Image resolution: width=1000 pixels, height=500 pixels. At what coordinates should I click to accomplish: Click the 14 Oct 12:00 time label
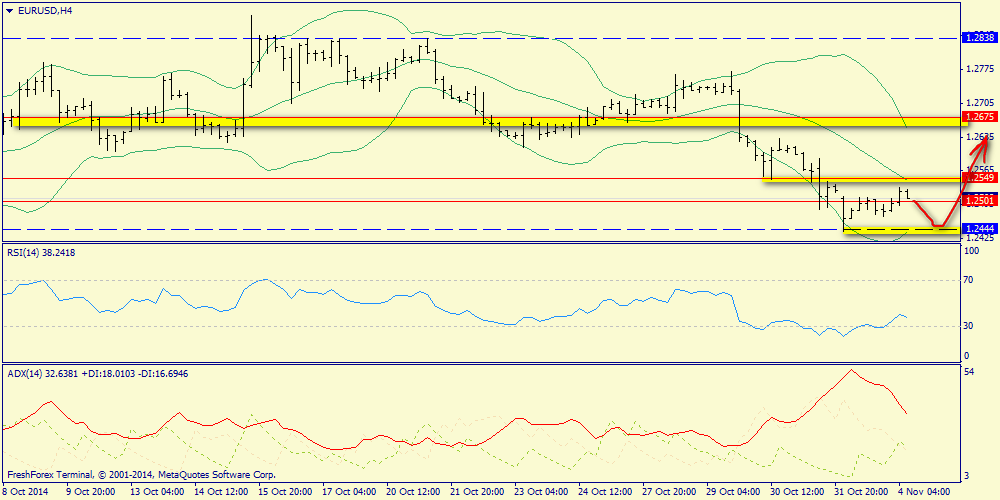pyautogui.click(x=219, y=492)
